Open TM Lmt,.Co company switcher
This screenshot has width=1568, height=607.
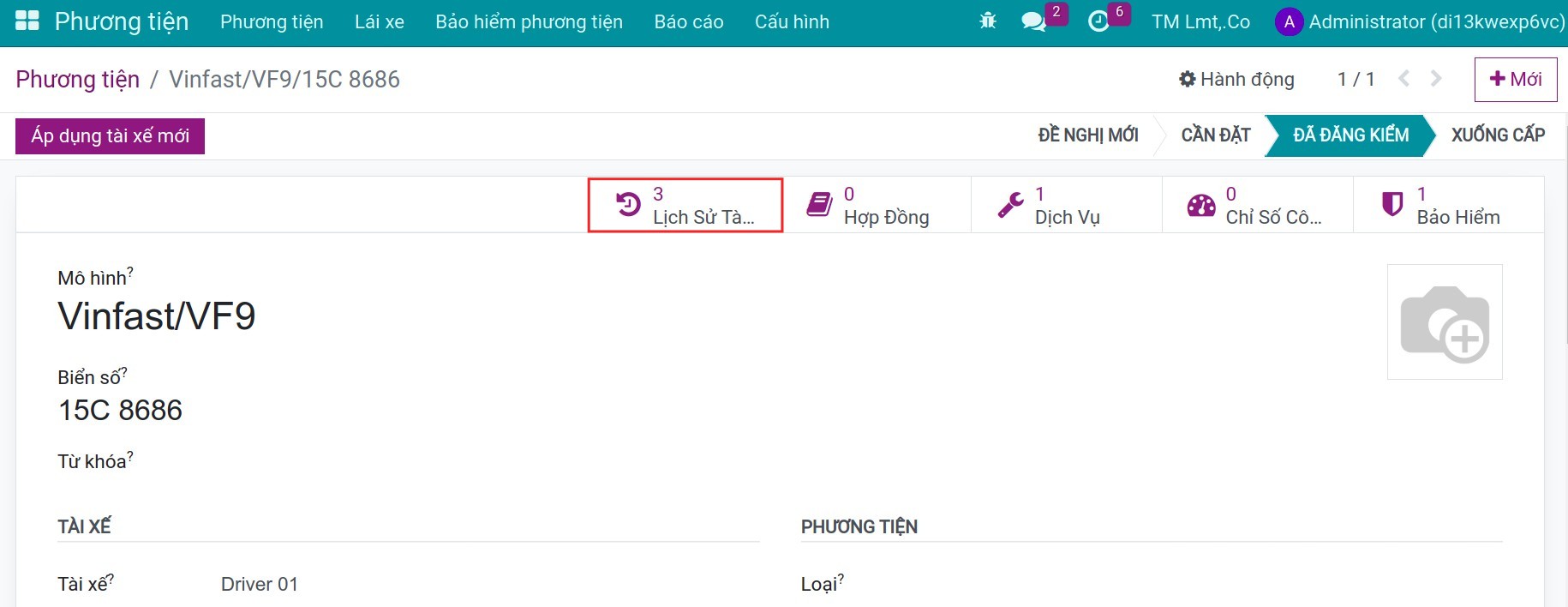[1200, 21]
